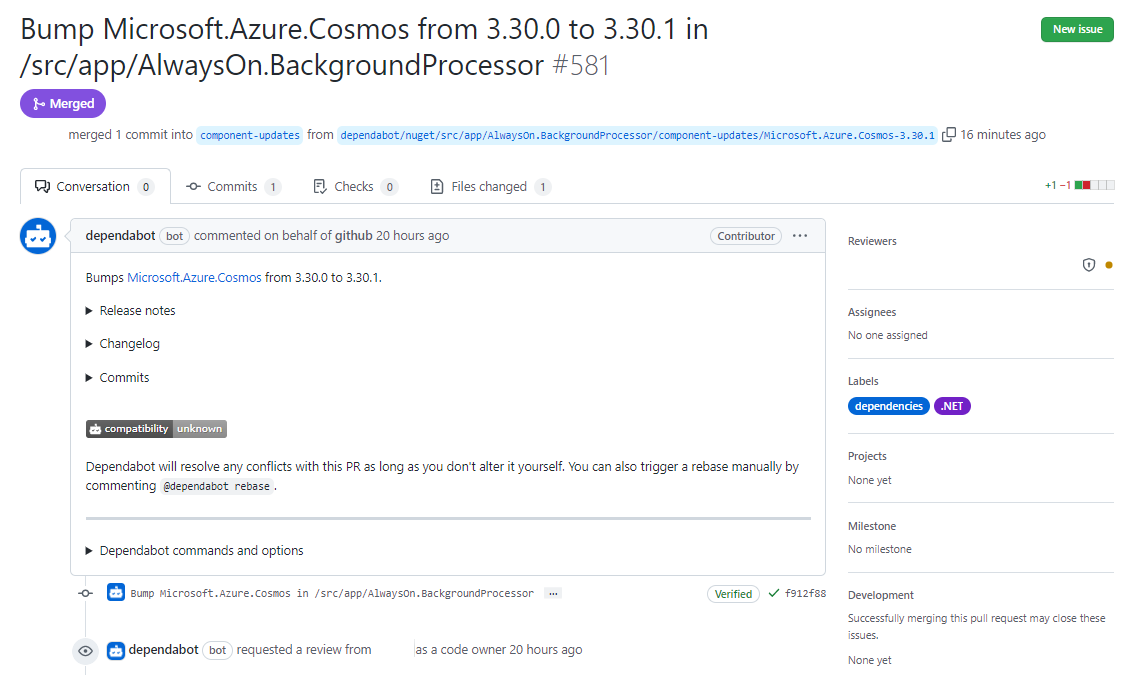Expand the Changelog details
The image size is (1144, 675).
129,344
